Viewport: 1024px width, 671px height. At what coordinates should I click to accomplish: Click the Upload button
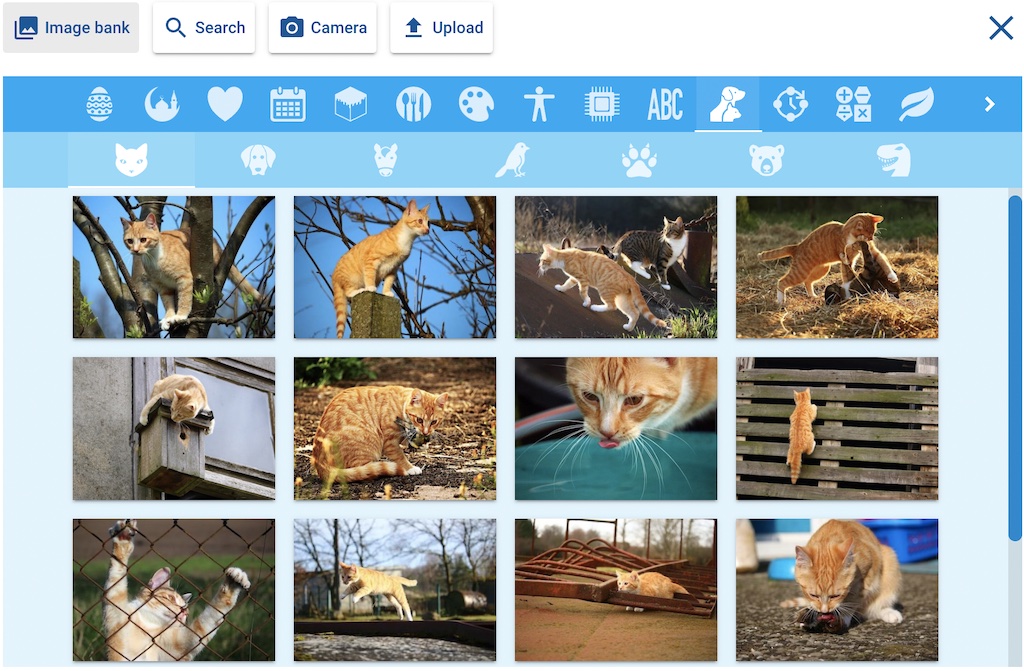tap(441, 27)
